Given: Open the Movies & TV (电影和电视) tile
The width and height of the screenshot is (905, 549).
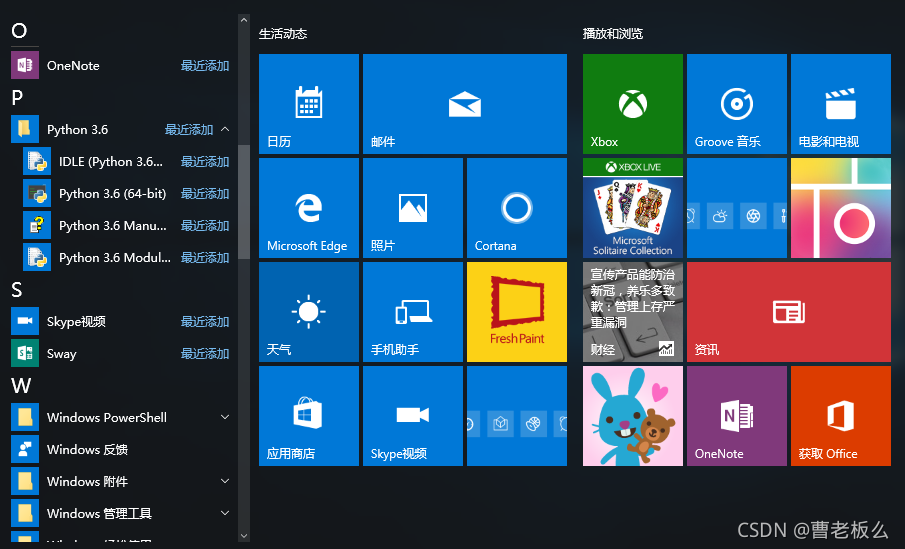Looking at the screenshot, I should [840, 104].
